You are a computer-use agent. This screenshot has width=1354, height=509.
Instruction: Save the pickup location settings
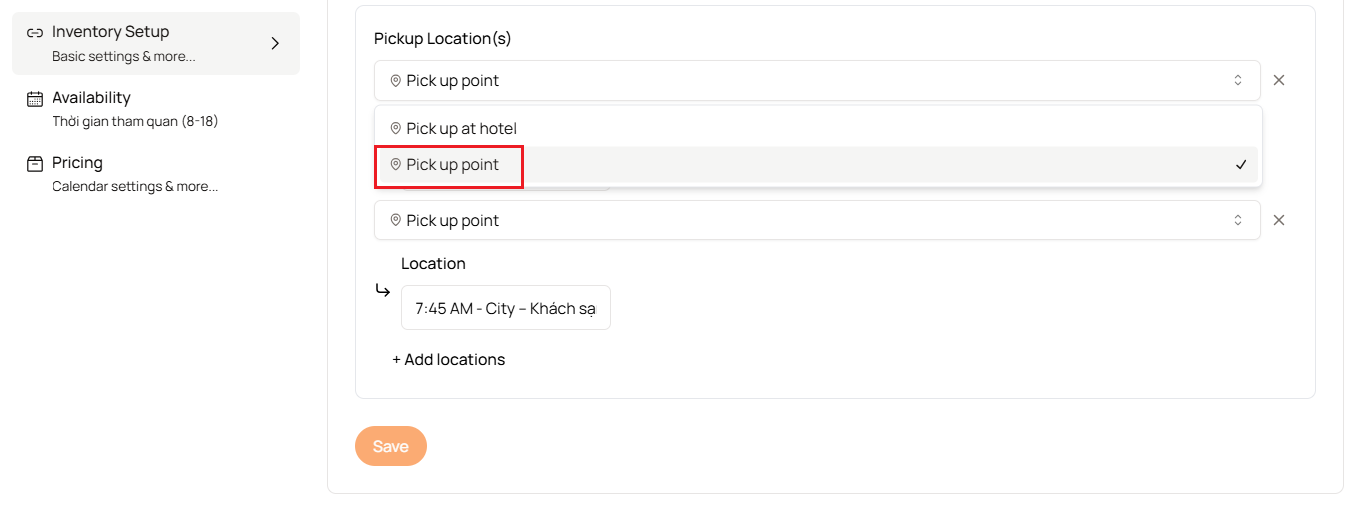(x=391, y=446)
